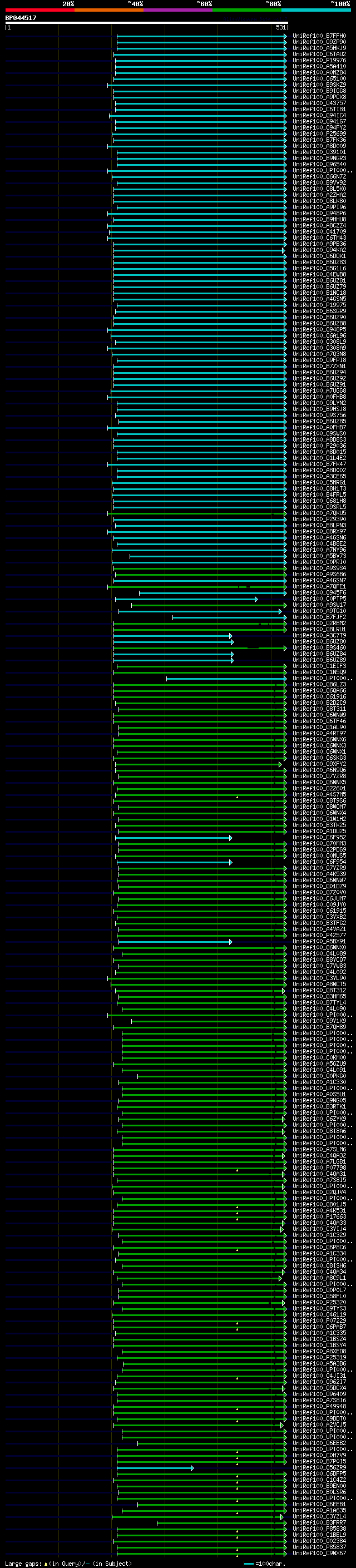The height and width of the screenshot is (1568, 356).
Task: Select hit label UniRef100_Q96540
Action: coord(319,164)
